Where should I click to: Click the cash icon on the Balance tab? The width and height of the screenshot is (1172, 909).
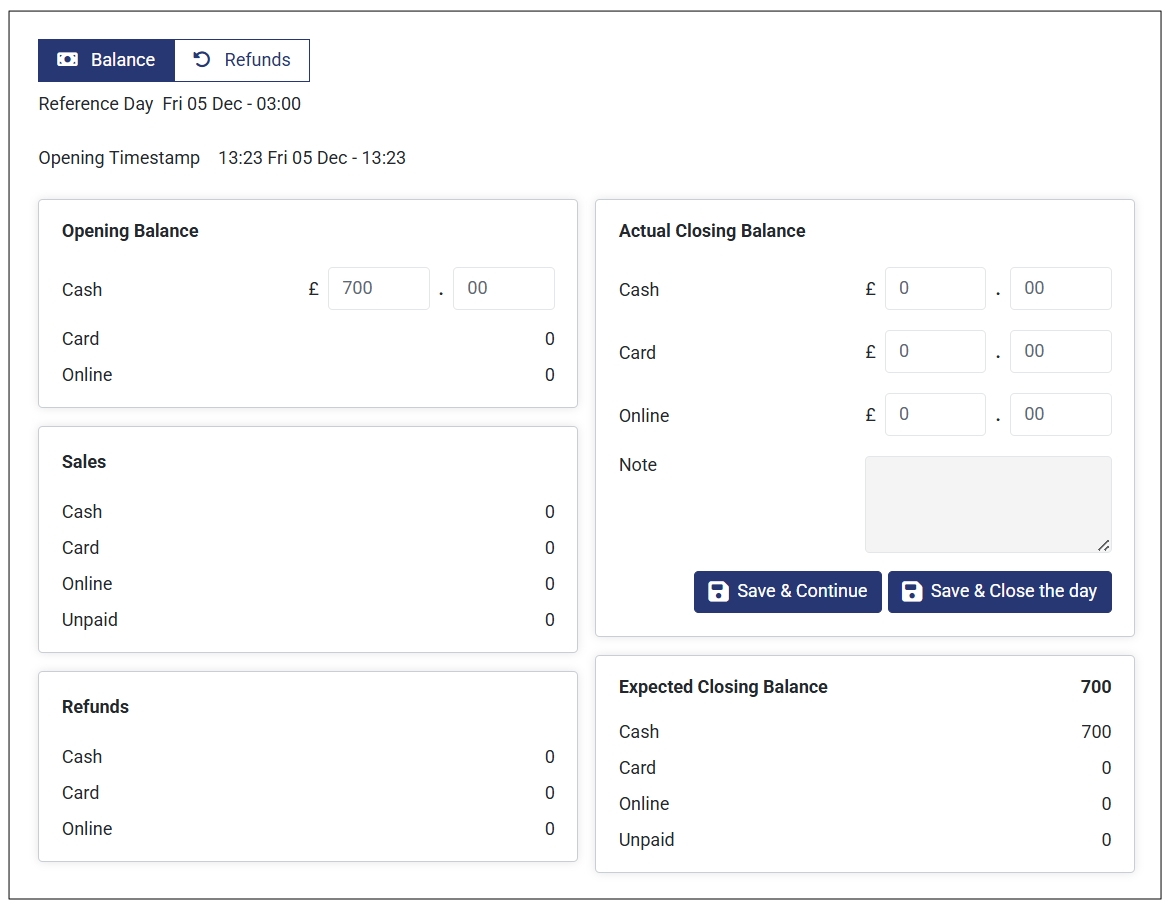pyautogui.click(x=67, y=60)
